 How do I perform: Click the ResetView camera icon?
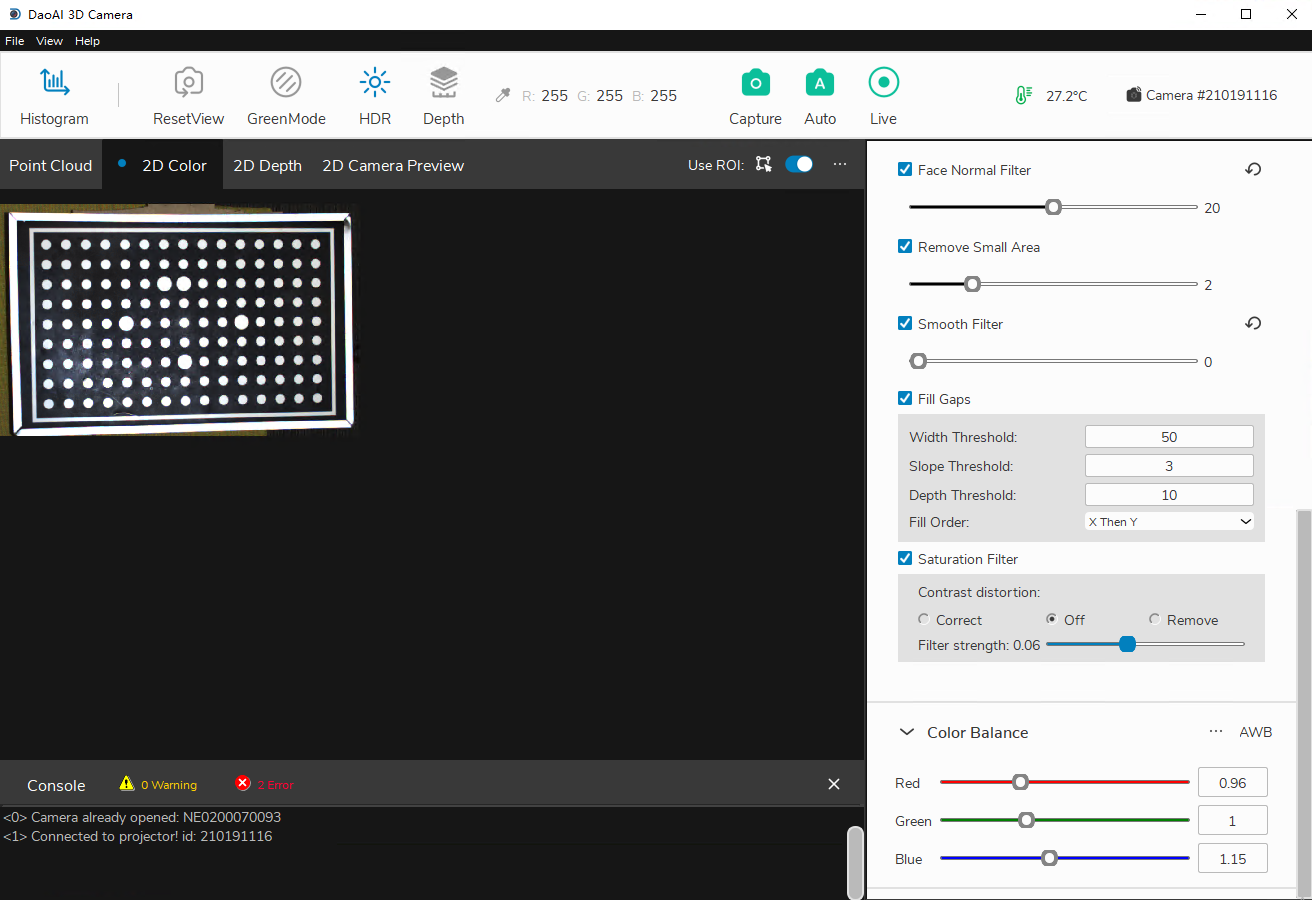[x=188, y=83]
